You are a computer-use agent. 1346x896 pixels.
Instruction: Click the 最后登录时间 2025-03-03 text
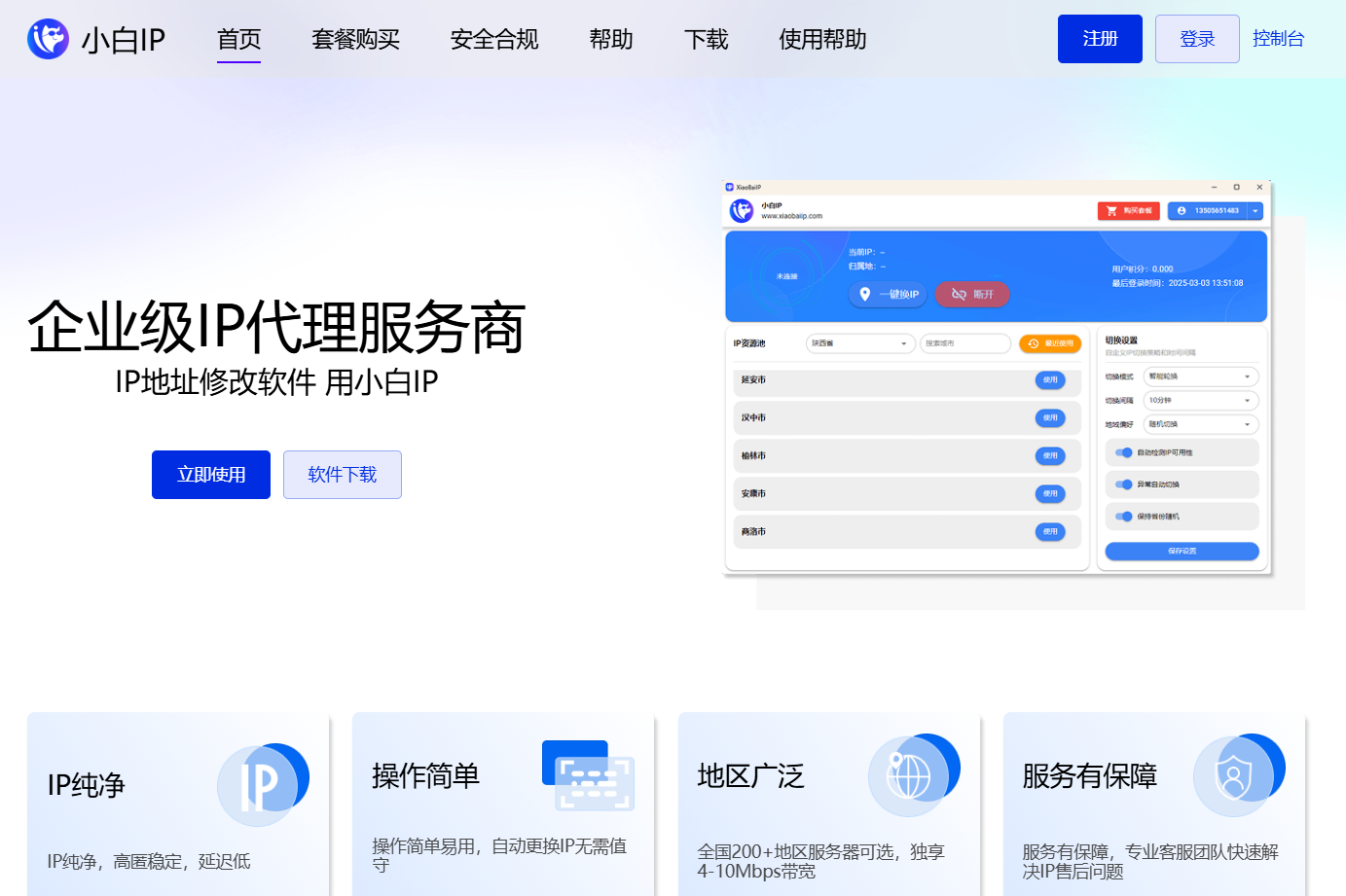1178,283
